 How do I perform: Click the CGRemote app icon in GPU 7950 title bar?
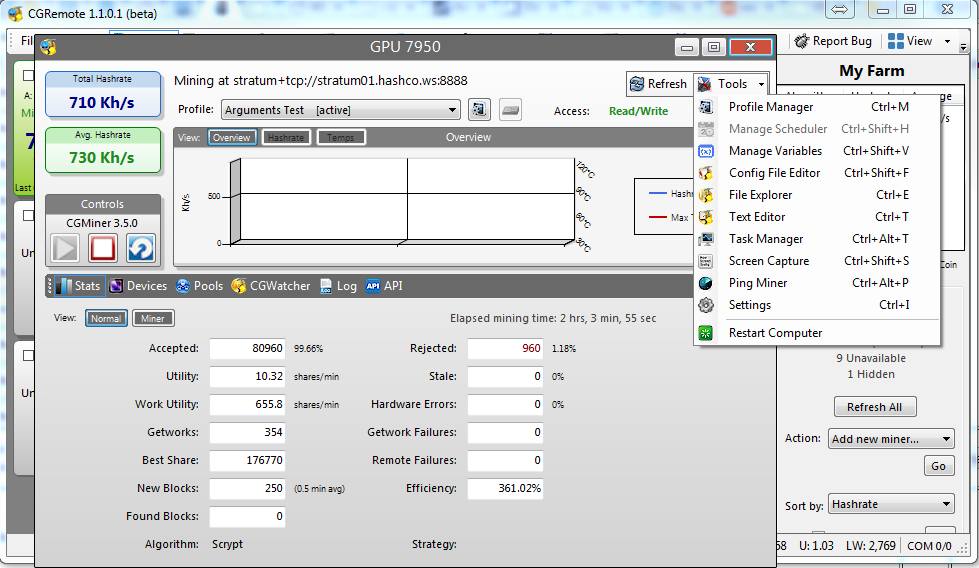pos(48,47)
